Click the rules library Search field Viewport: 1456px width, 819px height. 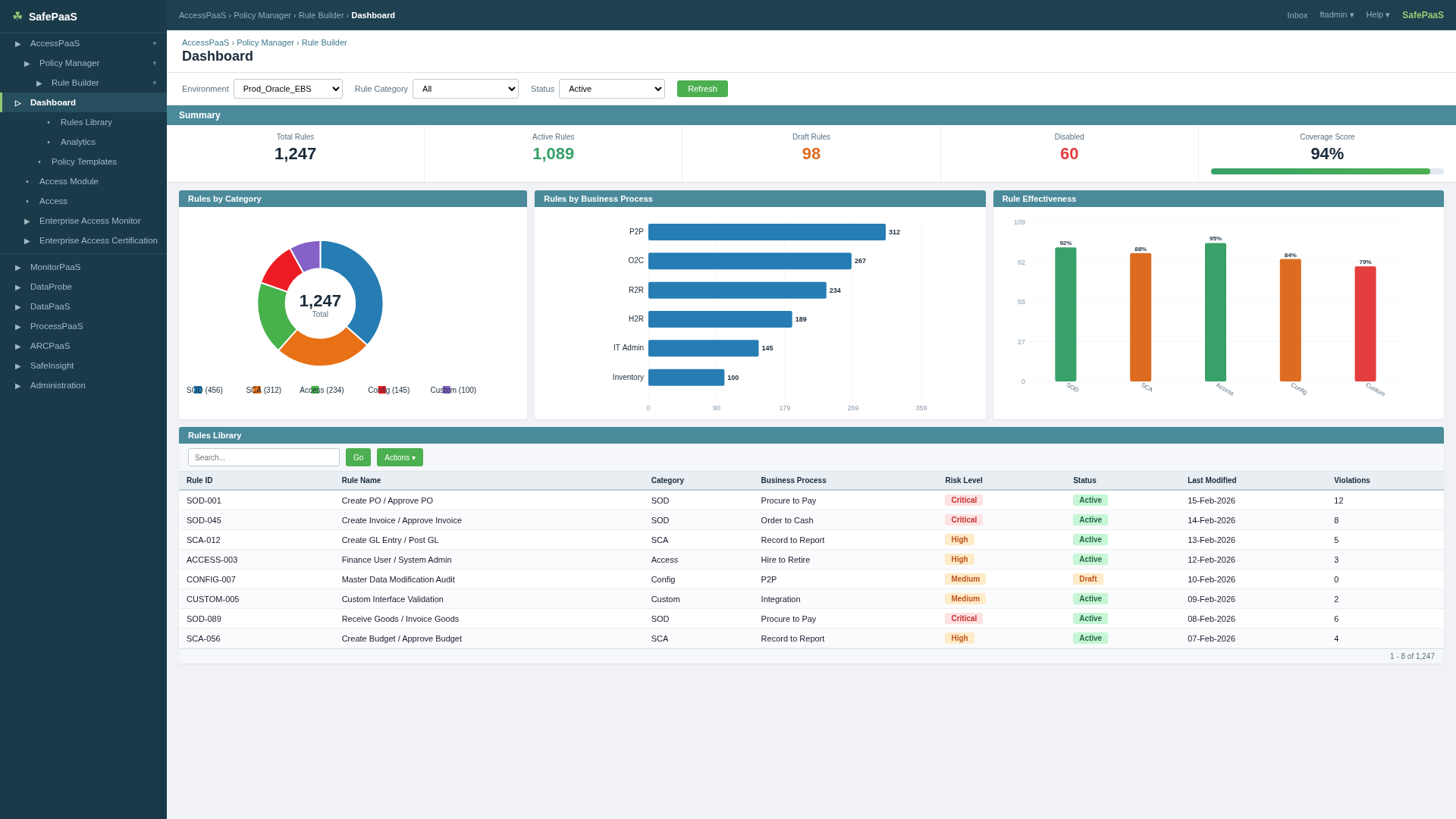tap(263, 458)
